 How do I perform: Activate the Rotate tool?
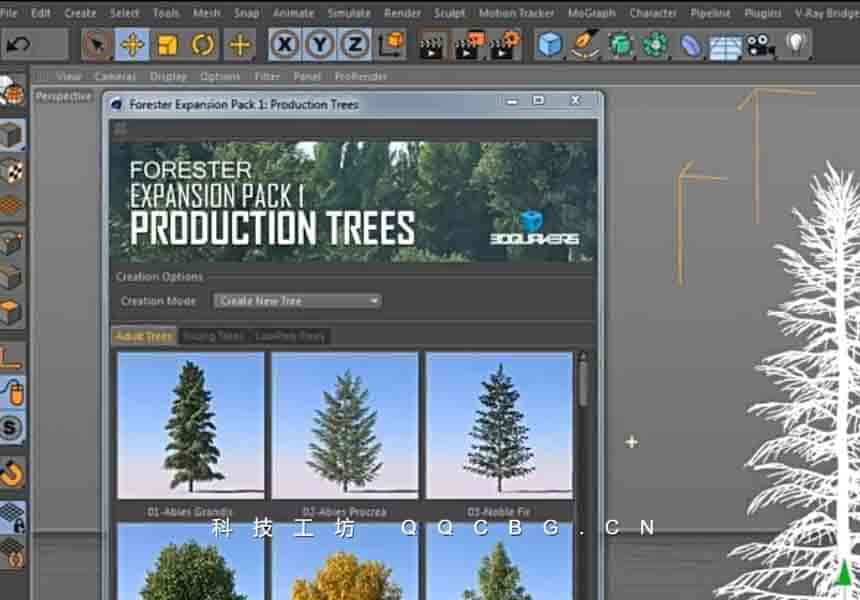click(x=203, y=44)
